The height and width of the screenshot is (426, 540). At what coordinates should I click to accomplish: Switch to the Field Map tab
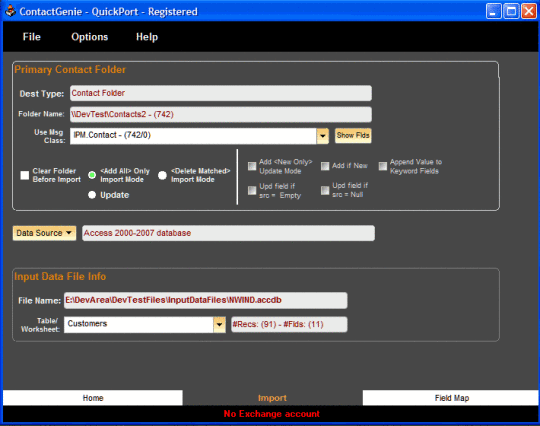pos(451,398)
